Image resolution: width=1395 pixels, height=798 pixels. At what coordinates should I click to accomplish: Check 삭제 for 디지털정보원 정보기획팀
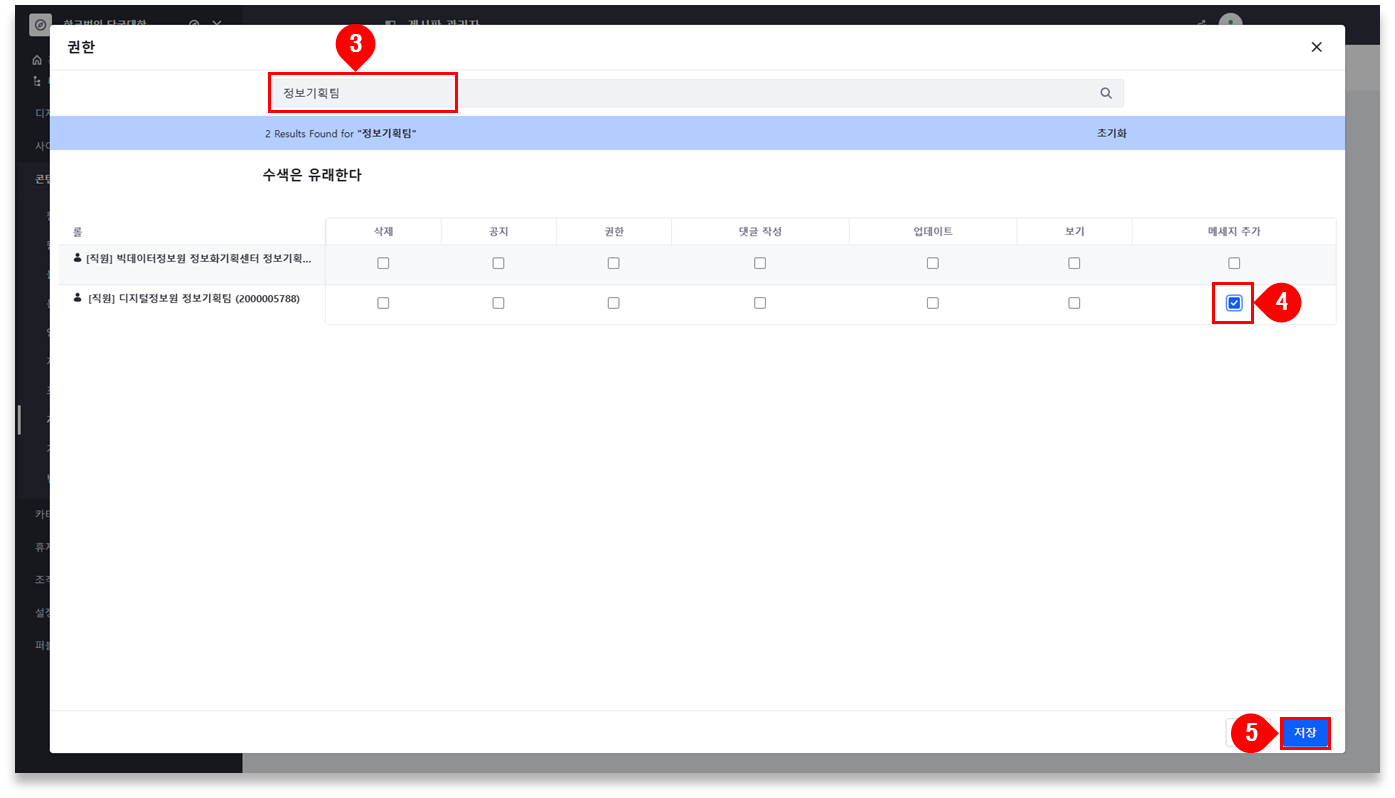(383, 303)
